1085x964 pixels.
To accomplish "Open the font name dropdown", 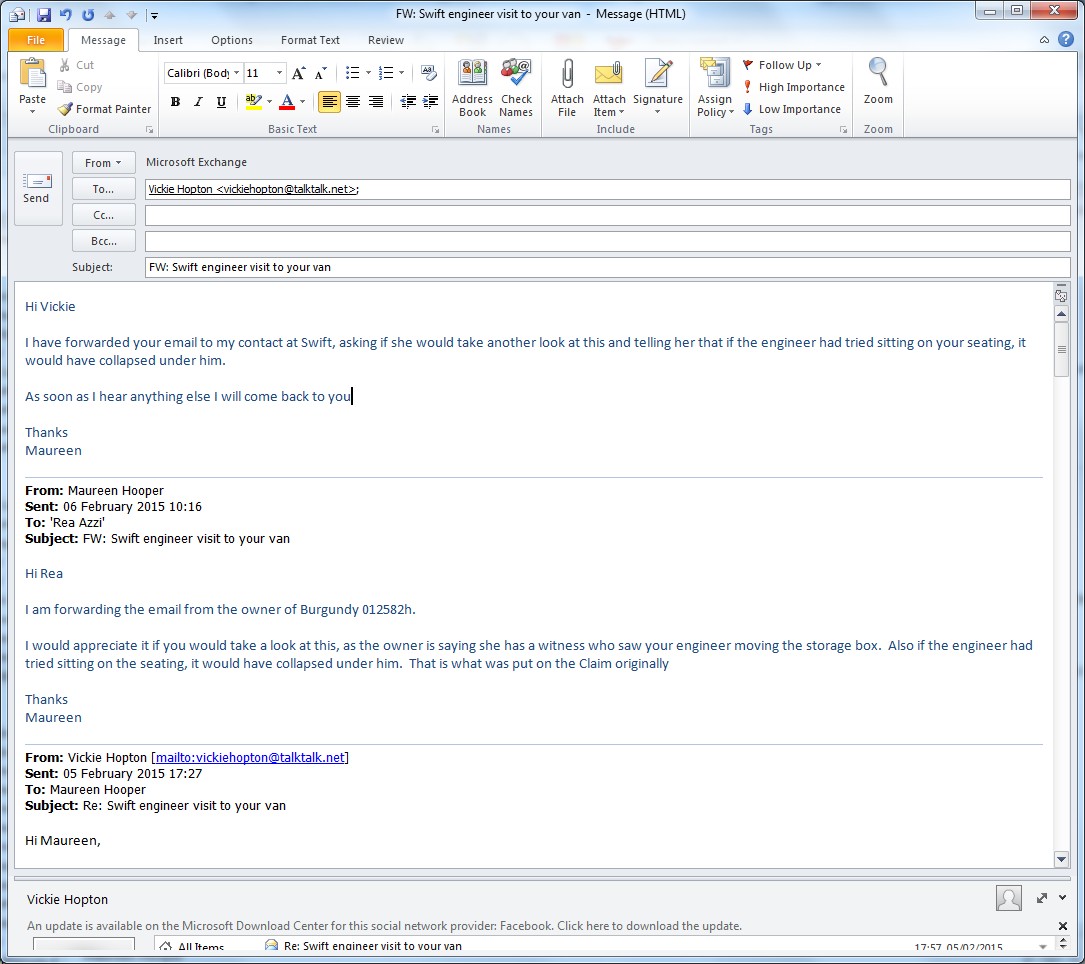I will pos(237,73).
